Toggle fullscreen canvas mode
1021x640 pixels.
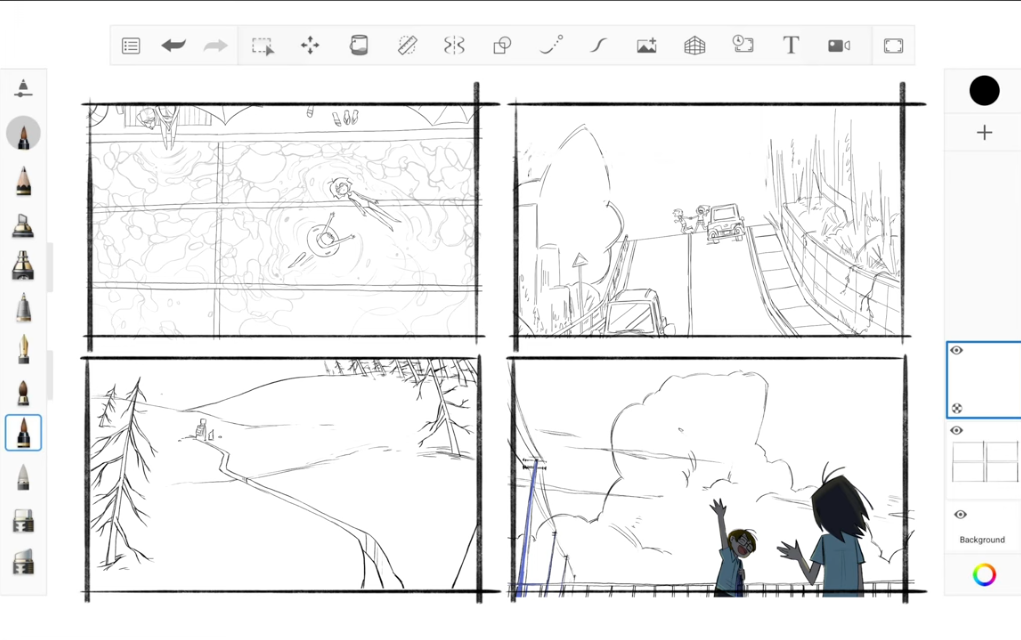[893, 46]
